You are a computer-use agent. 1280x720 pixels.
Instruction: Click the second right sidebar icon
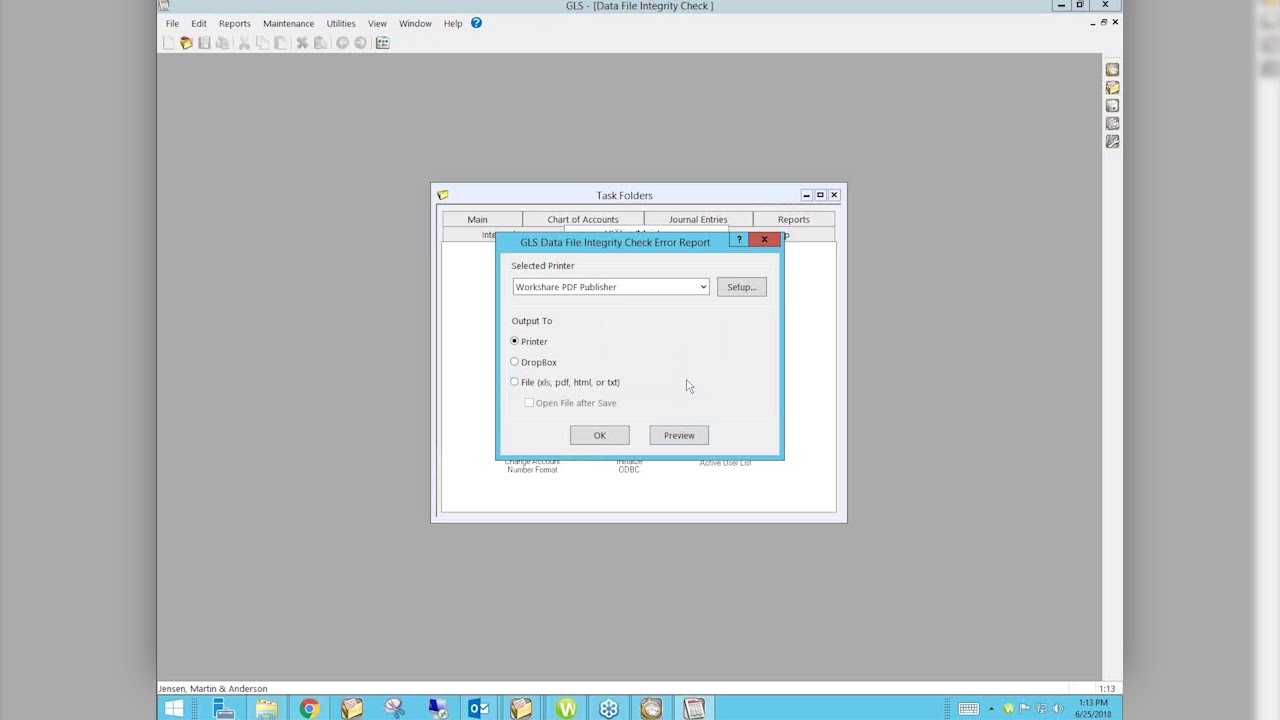pyautogui.click(x=1112, y=88)
